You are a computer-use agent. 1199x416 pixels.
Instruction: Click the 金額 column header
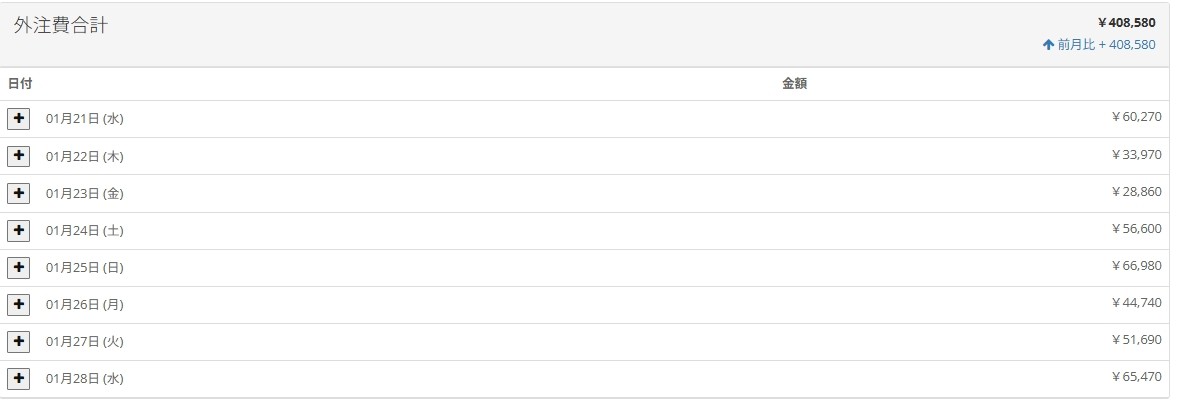pos(794,84)
